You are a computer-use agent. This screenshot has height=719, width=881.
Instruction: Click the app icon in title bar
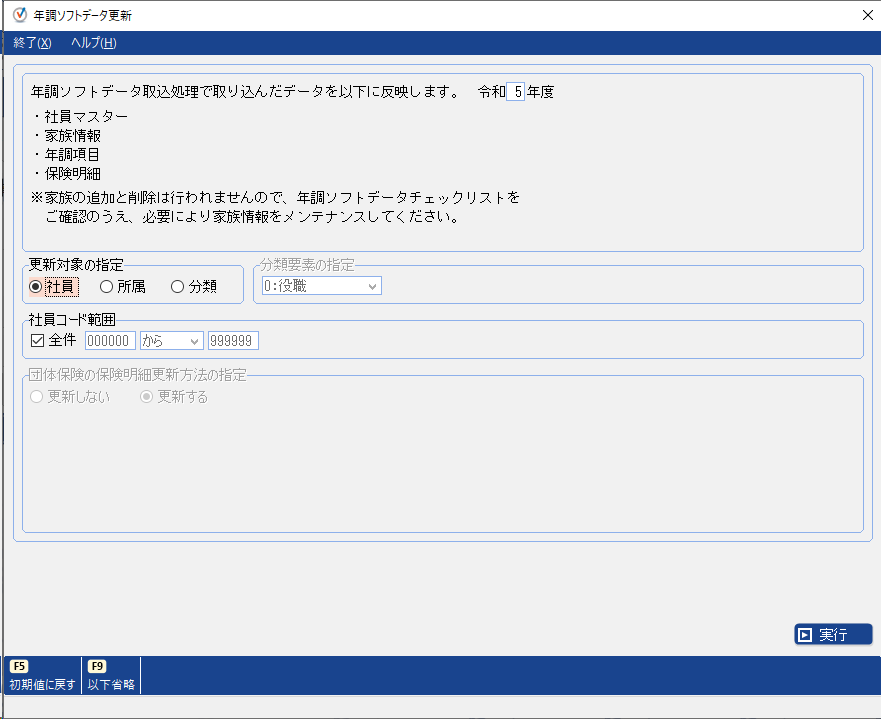coord(18,15)
